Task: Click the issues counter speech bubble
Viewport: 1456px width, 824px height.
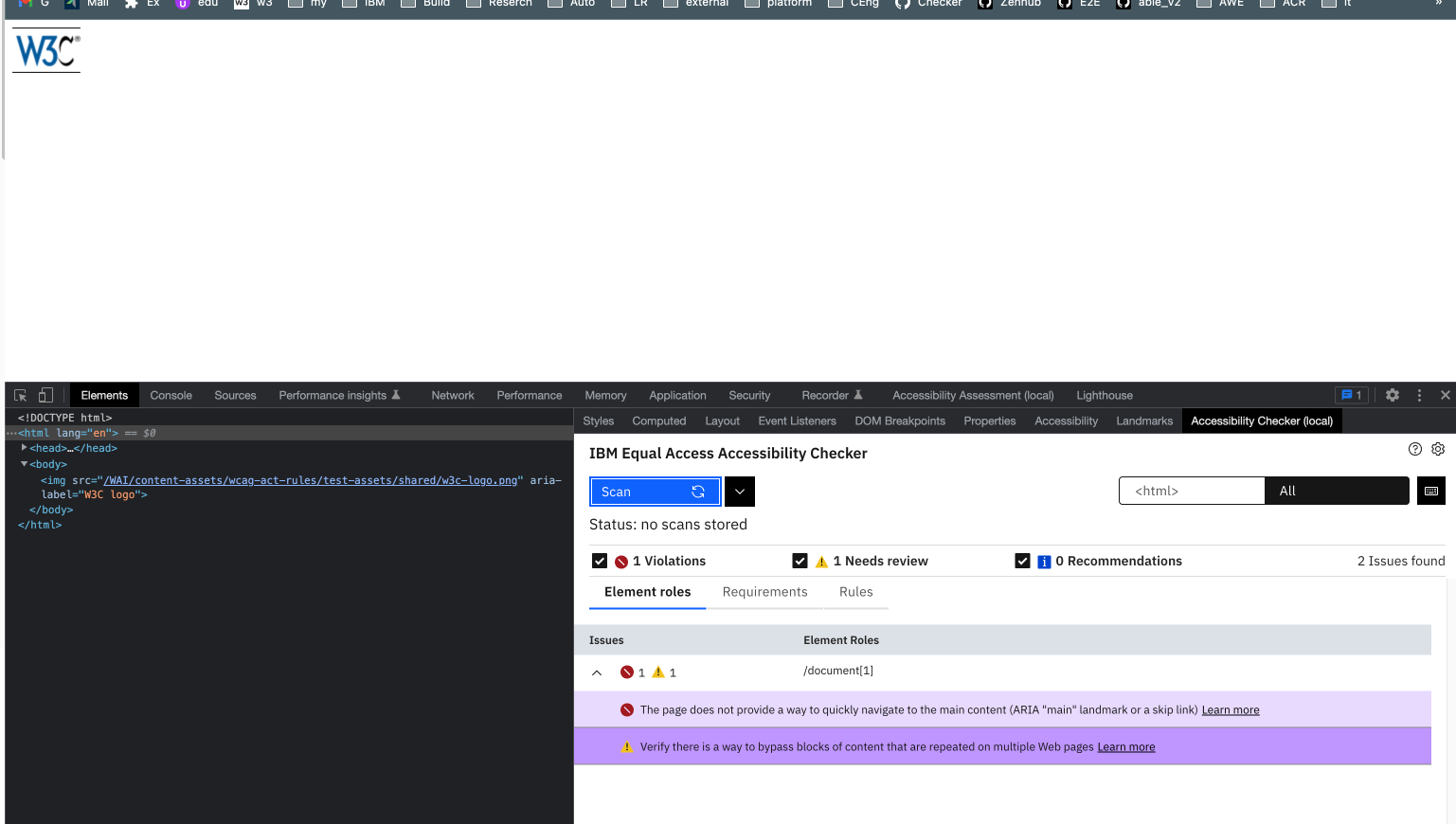Action: (x=1351, y=395)
